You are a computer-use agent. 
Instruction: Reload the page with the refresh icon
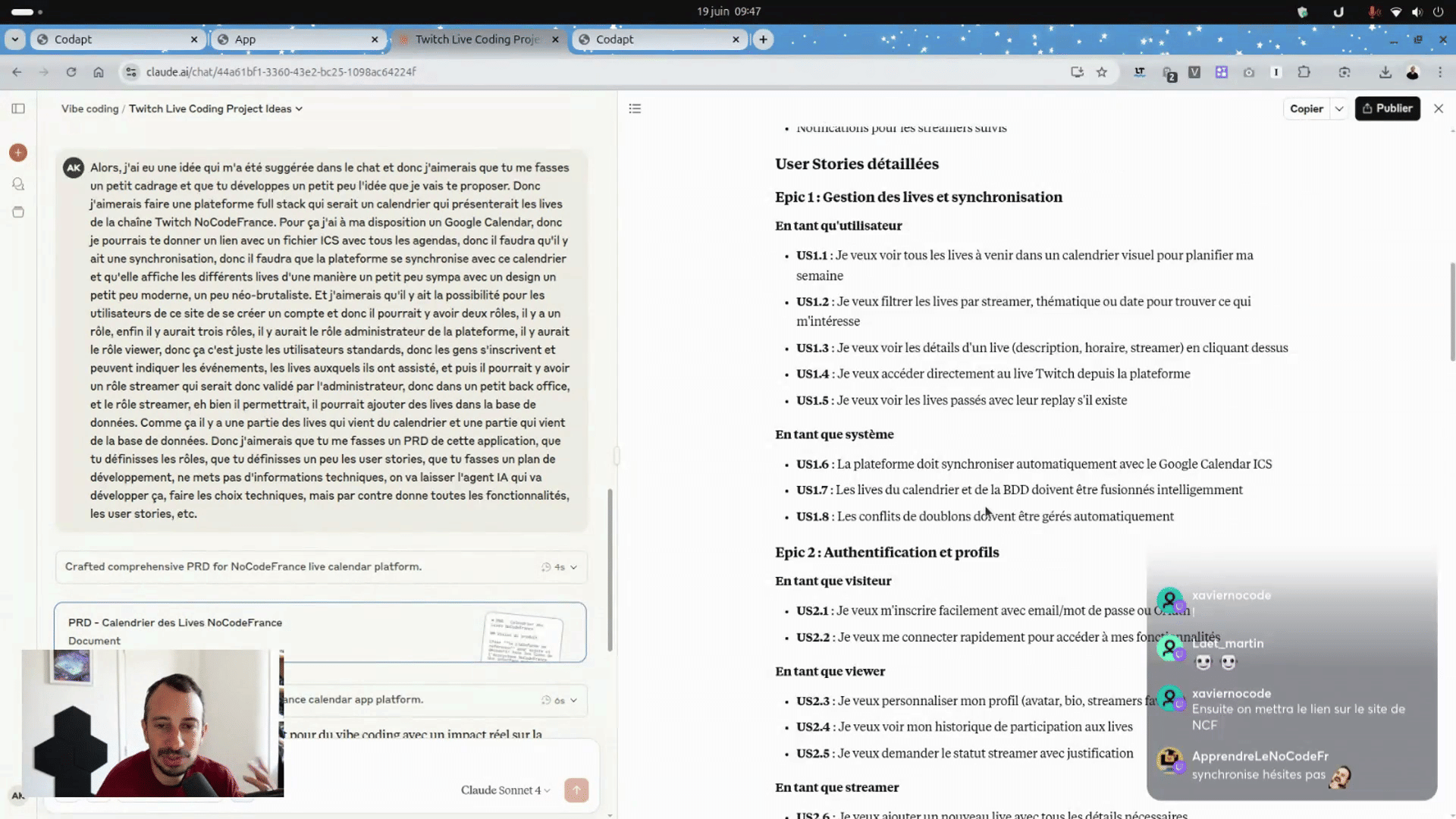[x=71, y=72]
